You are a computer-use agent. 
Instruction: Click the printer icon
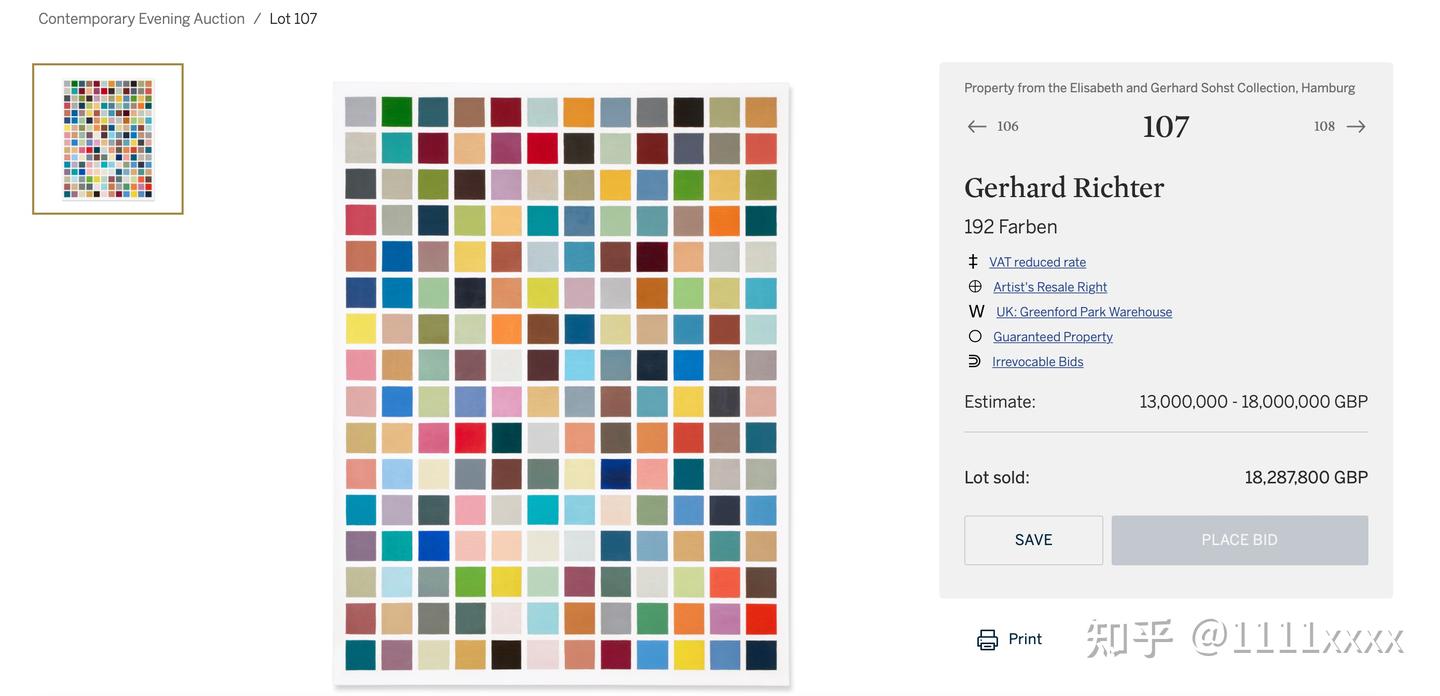(x=987, y=640)
